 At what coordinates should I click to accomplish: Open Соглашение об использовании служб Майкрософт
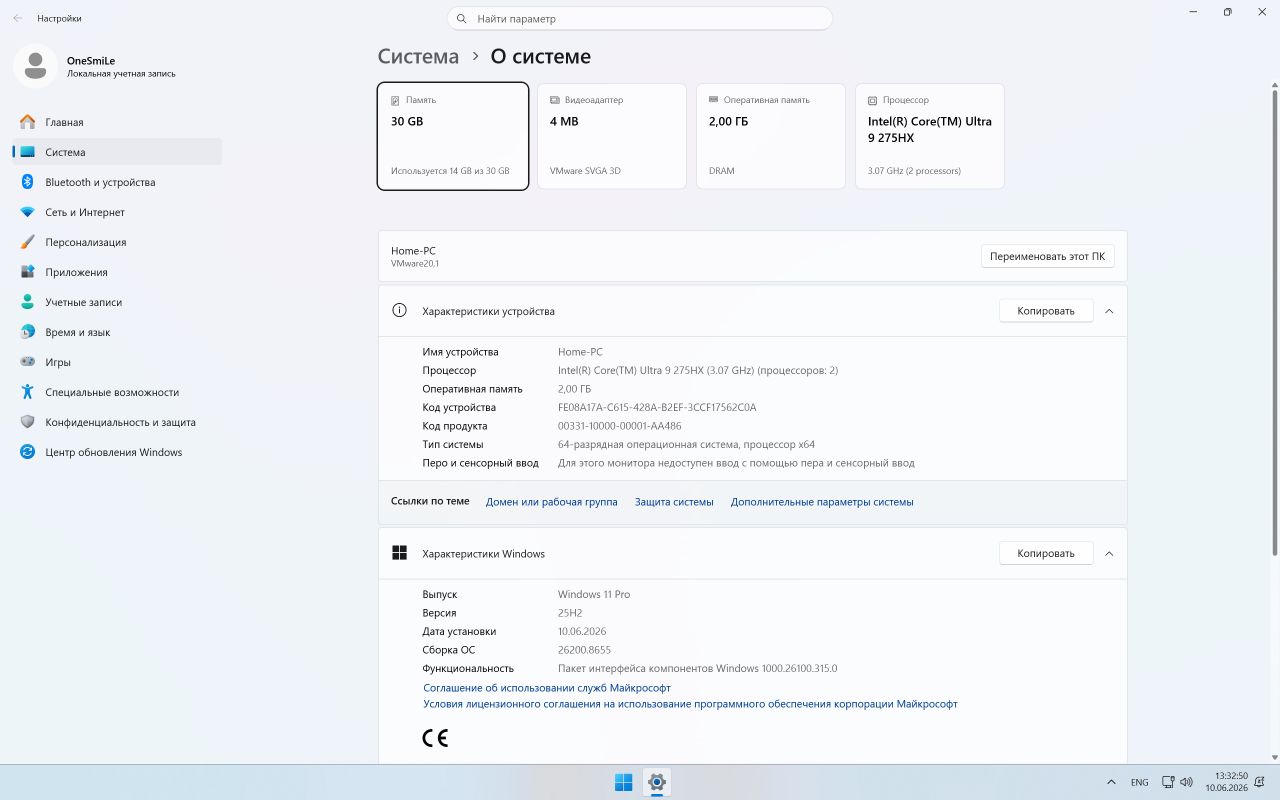[x=547, y=688]
